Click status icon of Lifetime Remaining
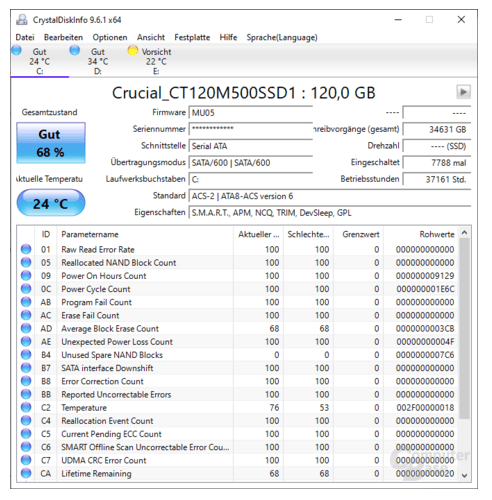Image resolution: width=492 pixels, height=500 pixels. tap(26, 473)
